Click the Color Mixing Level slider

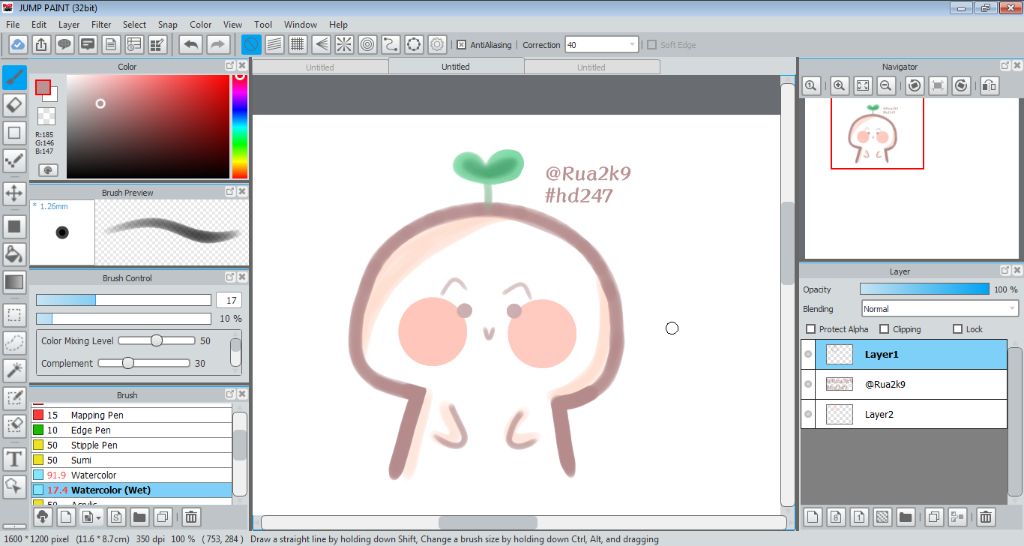[156, 340]
